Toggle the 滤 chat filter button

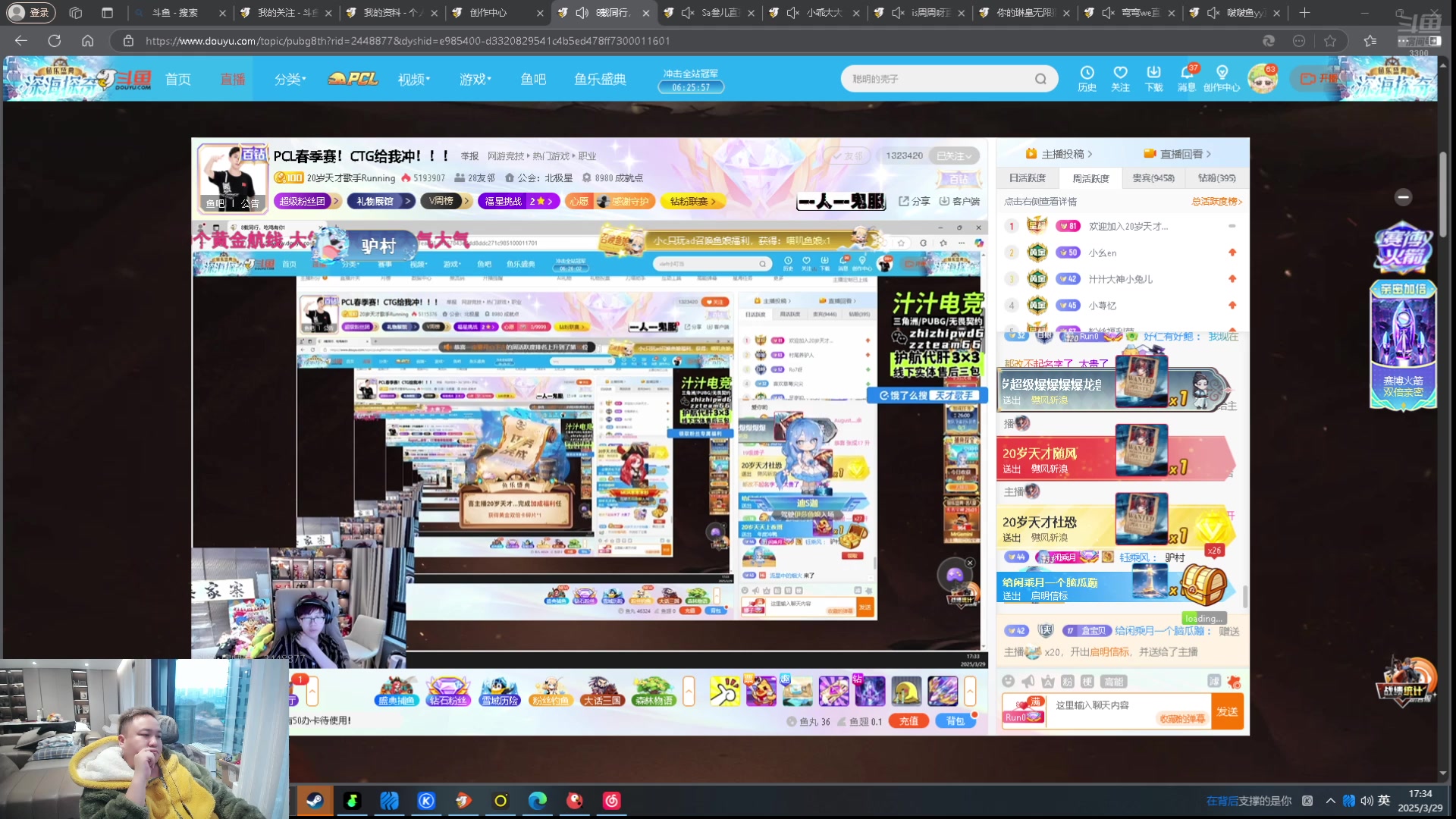tap(1214, 681)
